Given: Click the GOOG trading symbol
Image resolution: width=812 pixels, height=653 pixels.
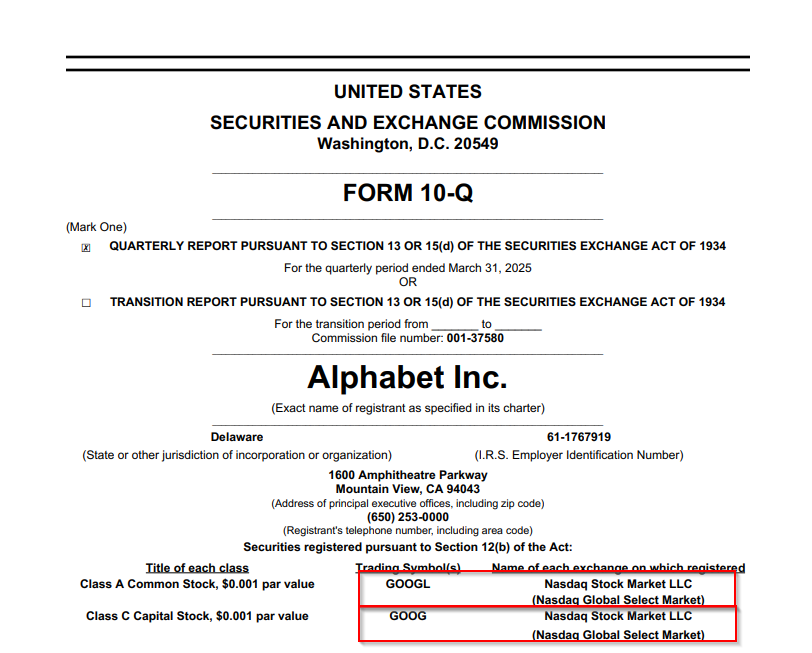Looking at the screenshot, I should coord(408,616).
